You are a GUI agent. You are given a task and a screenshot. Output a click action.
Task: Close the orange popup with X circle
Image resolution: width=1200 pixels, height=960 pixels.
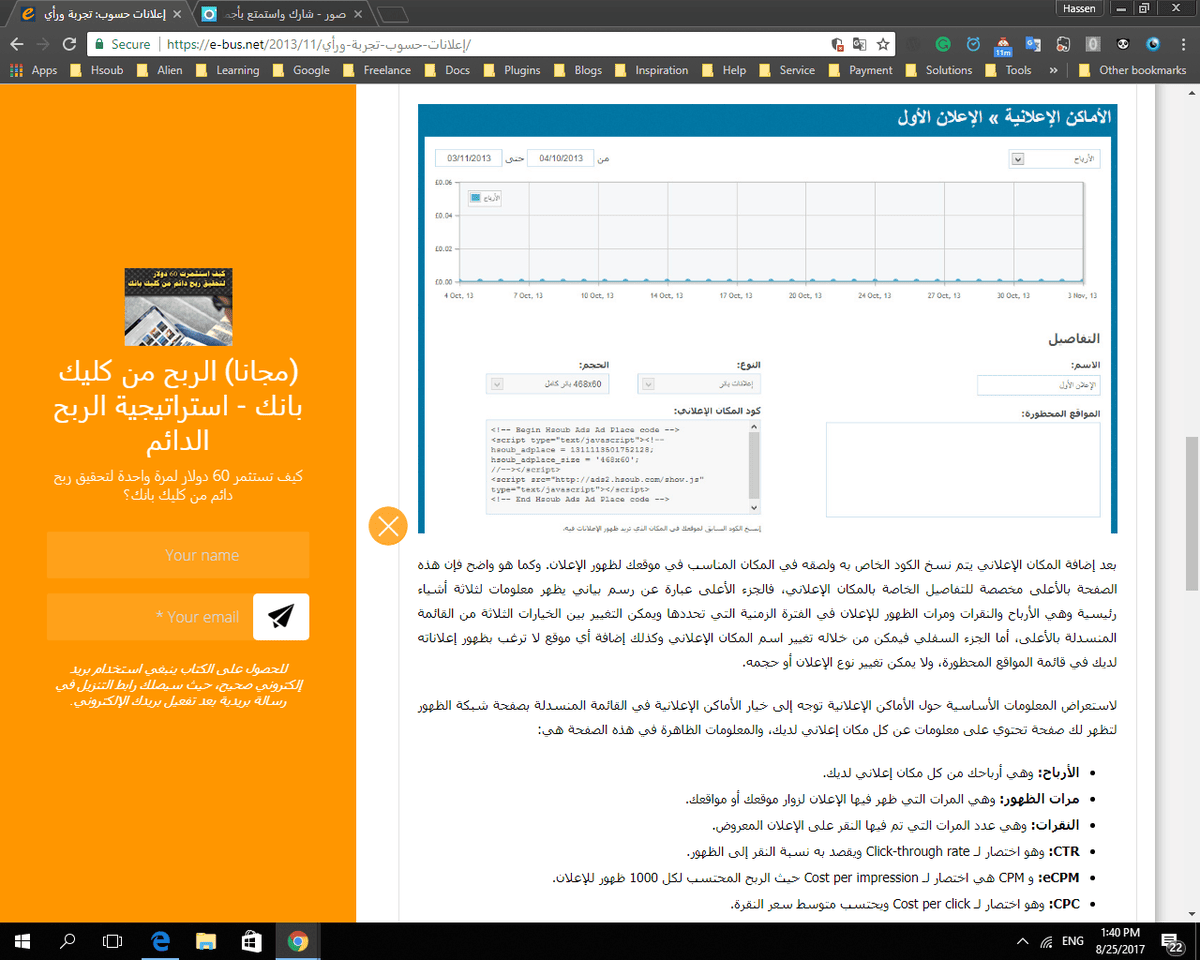pyautogui.click(x=388, y=525)
